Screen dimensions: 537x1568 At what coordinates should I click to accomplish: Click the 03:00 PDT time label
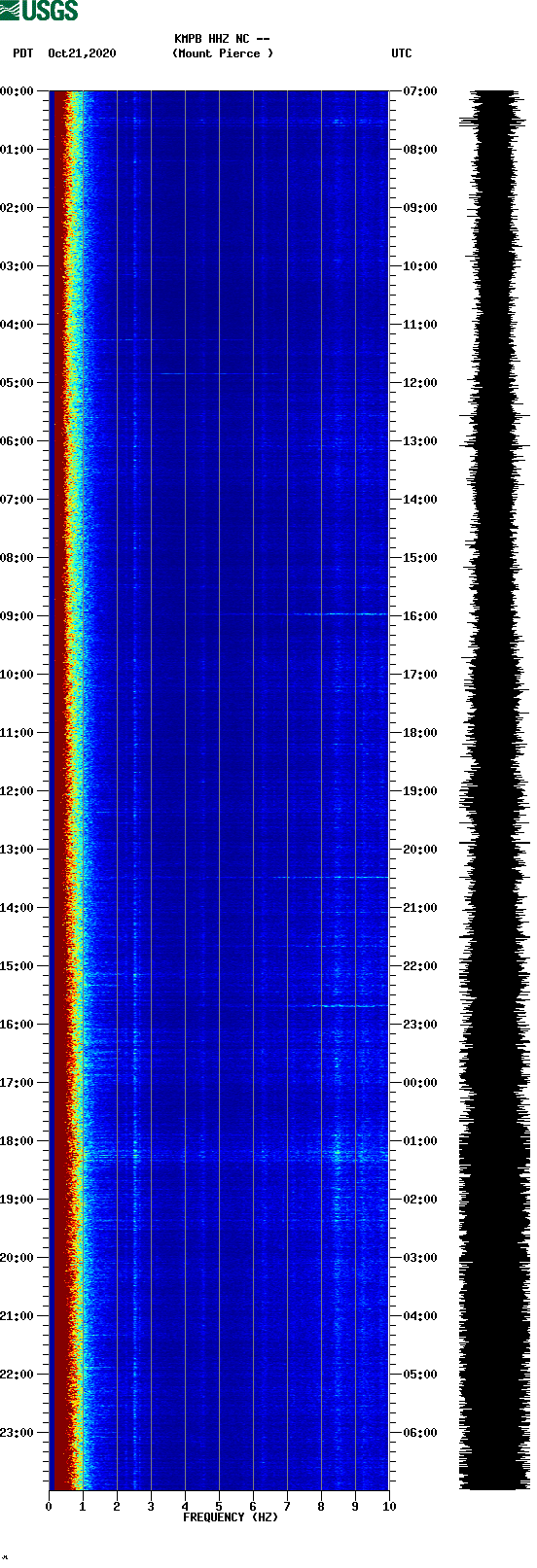pyautogui.click(x=18, y=266)
